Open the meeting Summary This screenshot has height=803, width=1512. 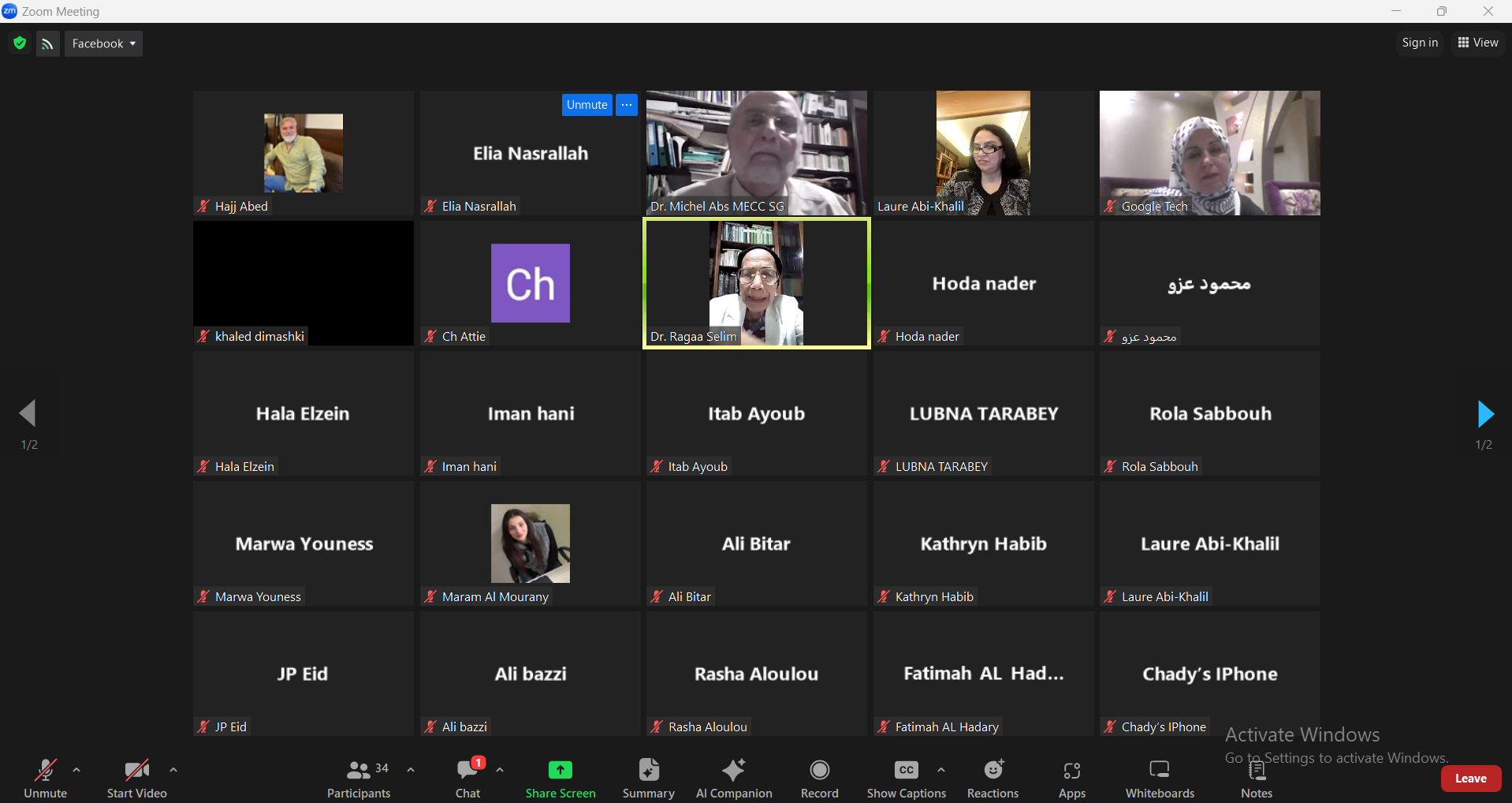(649, 779)
